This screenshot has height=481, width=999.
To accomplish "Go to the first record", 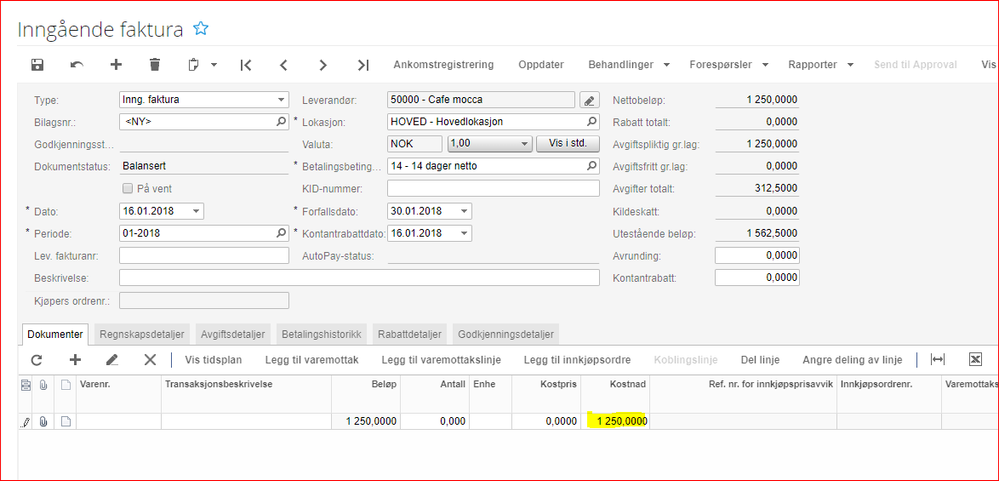I will [x=246, y=64].
